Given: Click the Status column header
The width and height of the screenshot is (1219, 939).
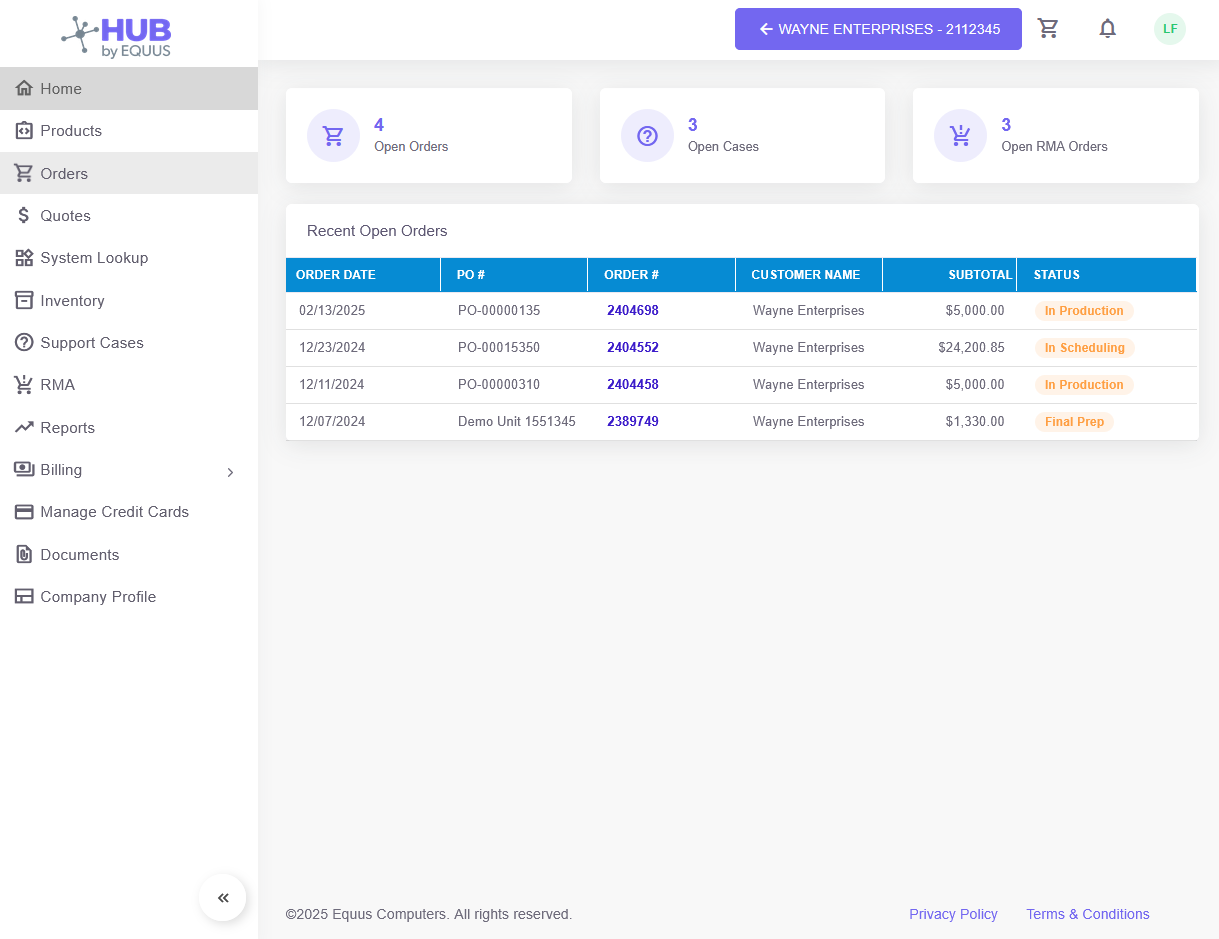Looking at the screenshot, I should click(x=1107, y=275).
